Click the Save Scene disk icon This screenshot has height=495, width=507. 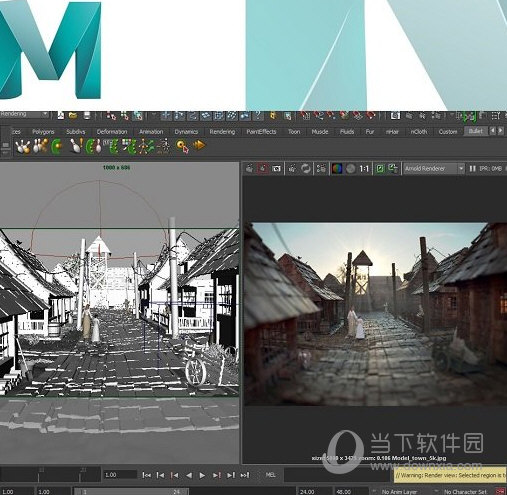[87, 115]
